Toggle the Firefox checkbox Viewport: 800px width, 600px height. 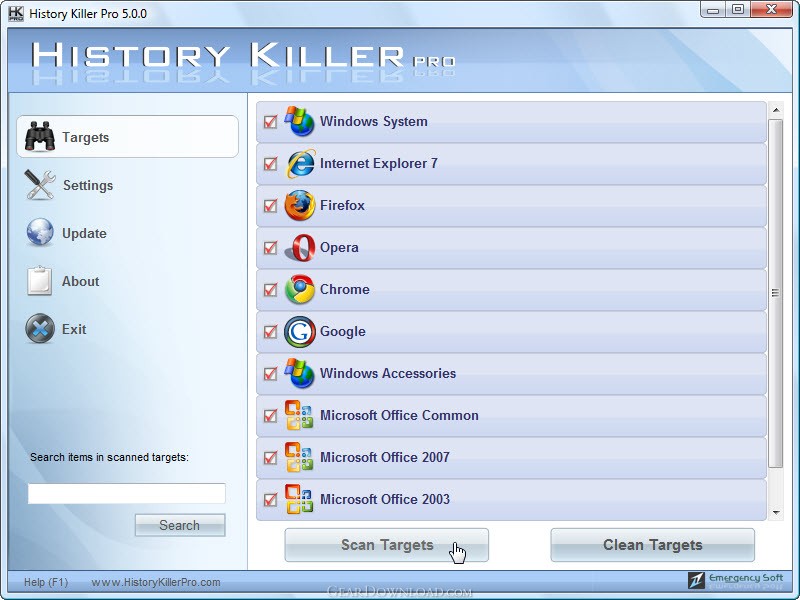270,206
